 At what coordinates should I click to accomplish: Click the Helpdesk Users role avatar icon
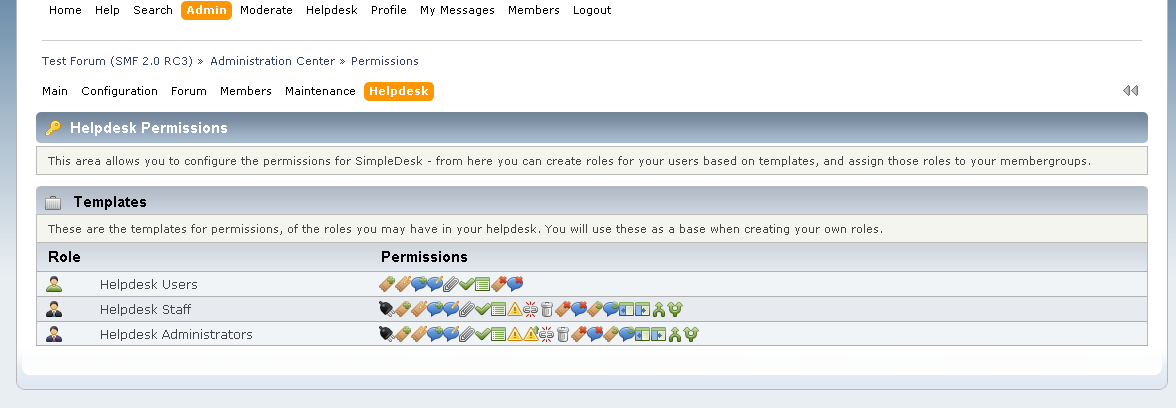click(54, 284)
